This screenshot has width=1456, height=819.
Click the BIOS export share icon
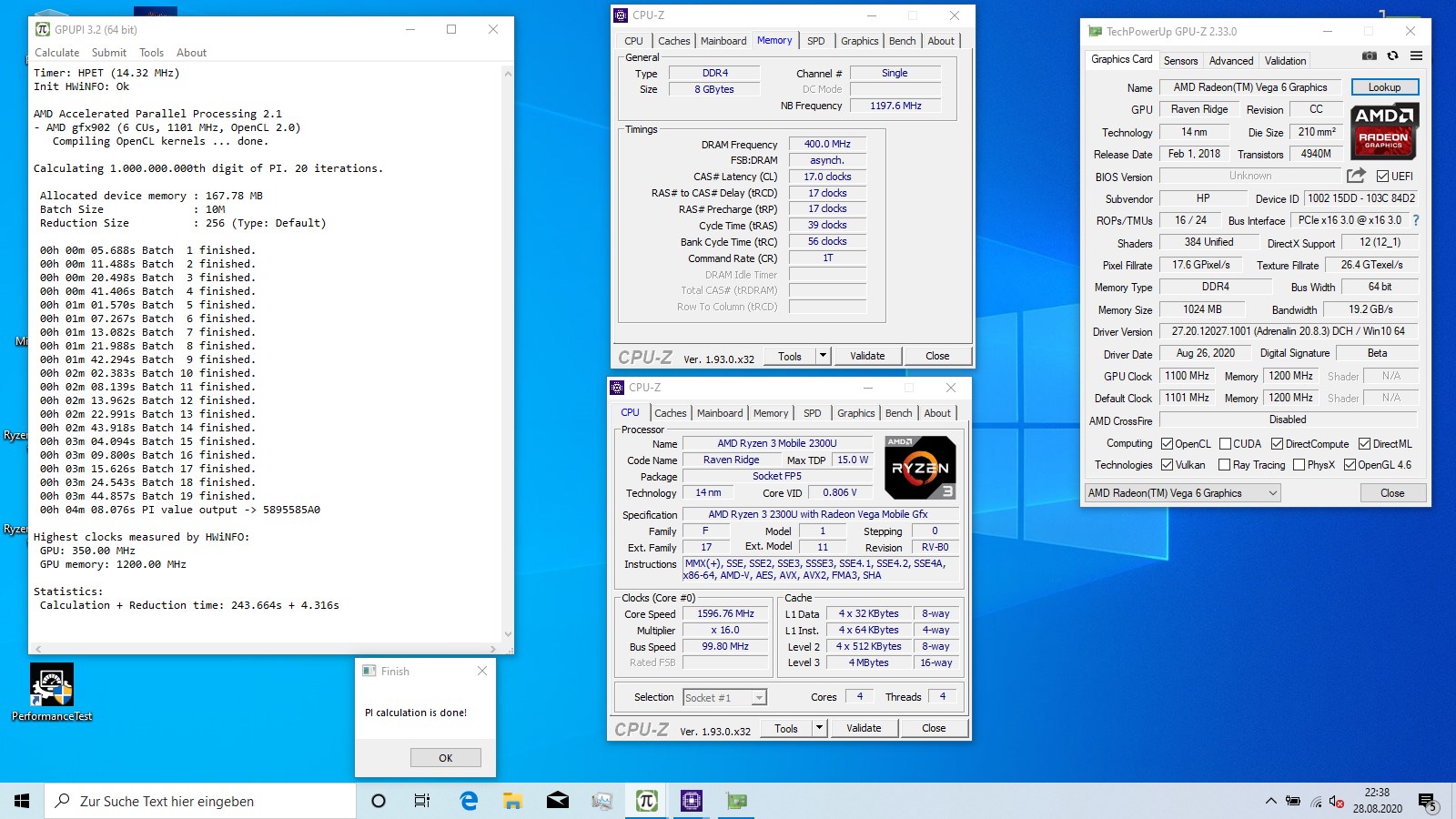[x=1356, y=176]
